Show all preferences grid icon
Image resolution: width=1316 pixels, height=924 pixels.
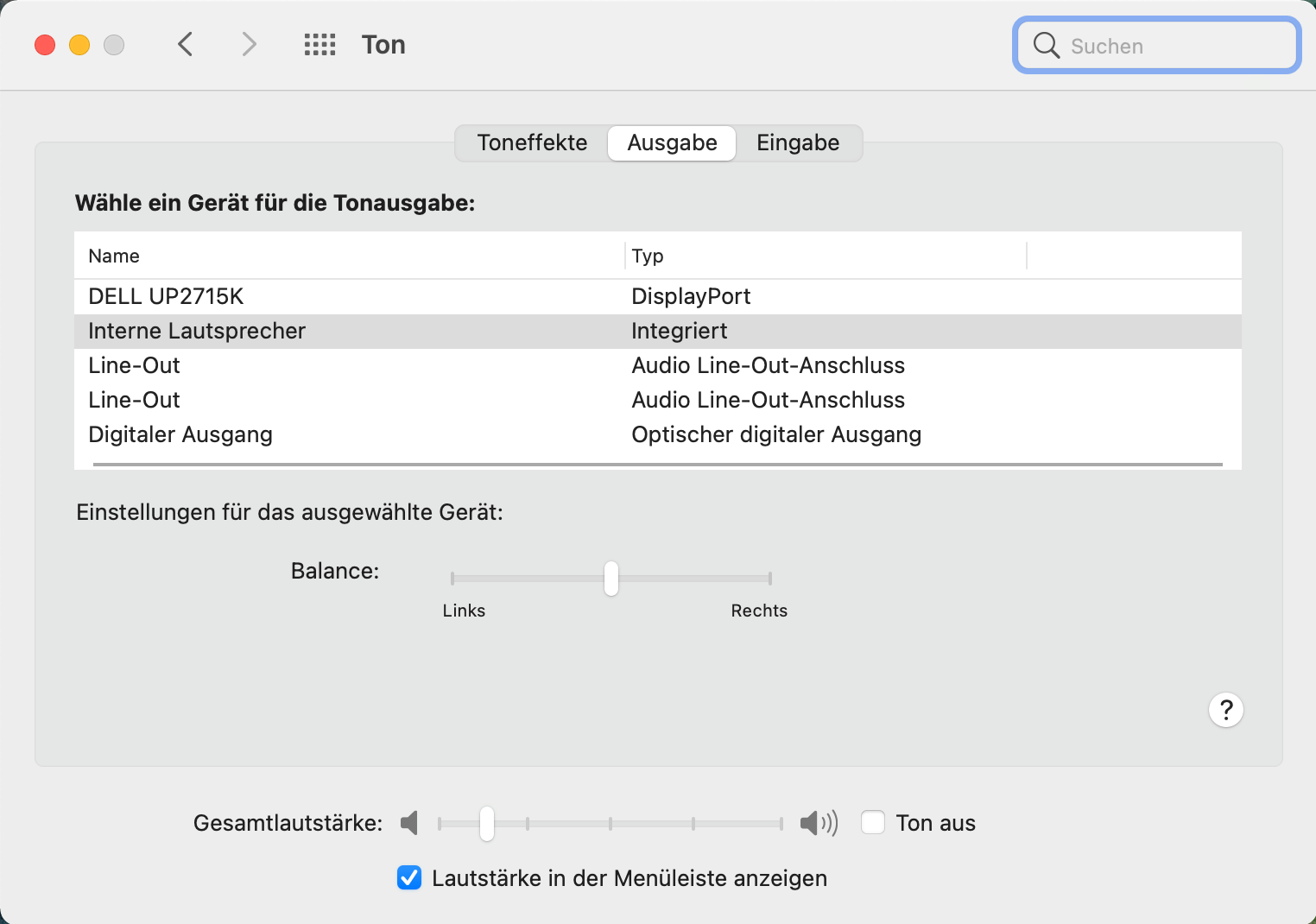click(x=320, y=45)
